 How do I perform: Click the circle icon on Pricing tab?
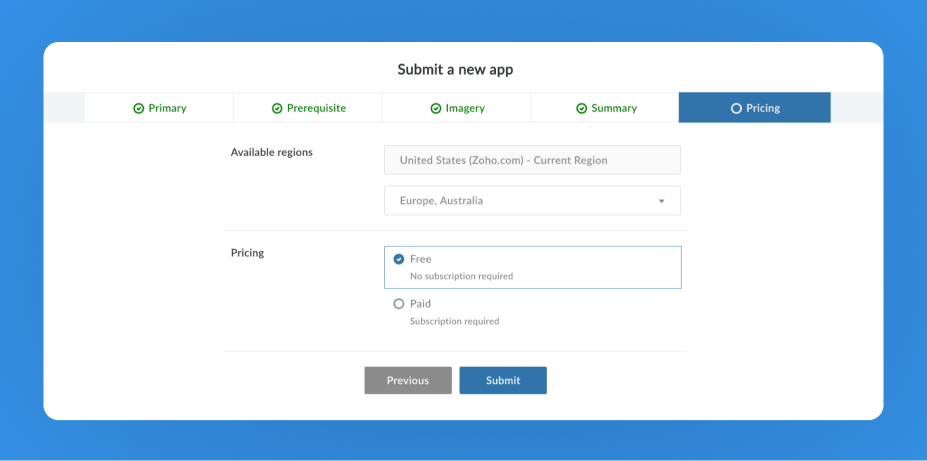coord(736,108)
